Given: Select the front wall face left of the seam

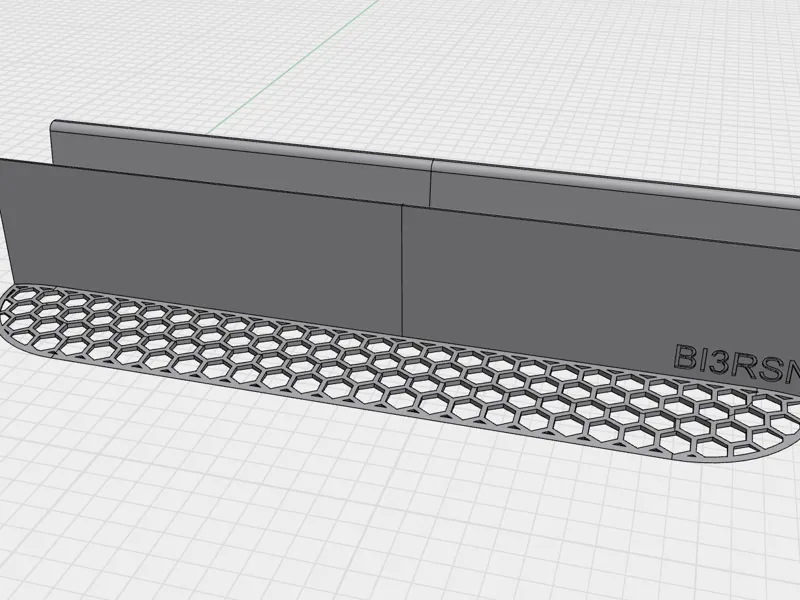Looking at the screenshot, I should pos(201,247).
